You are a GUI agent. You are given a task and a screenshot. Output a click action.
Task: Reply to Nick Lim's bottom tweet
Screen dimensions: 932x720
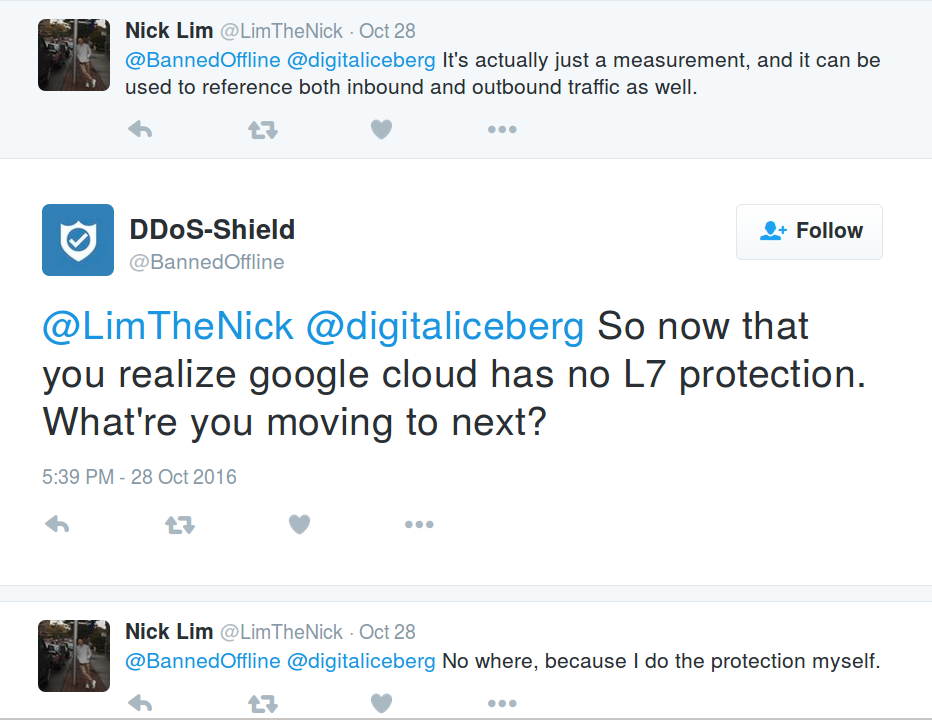[140, 703]
